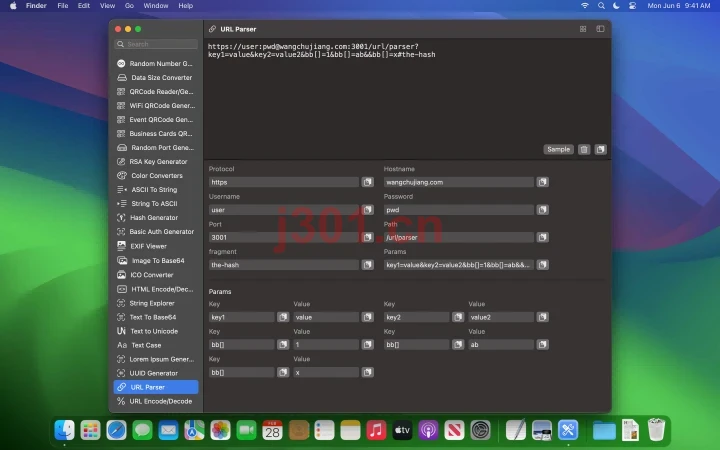Load the Sample URL
Screen dimensions: 720x450
[558, 149]
